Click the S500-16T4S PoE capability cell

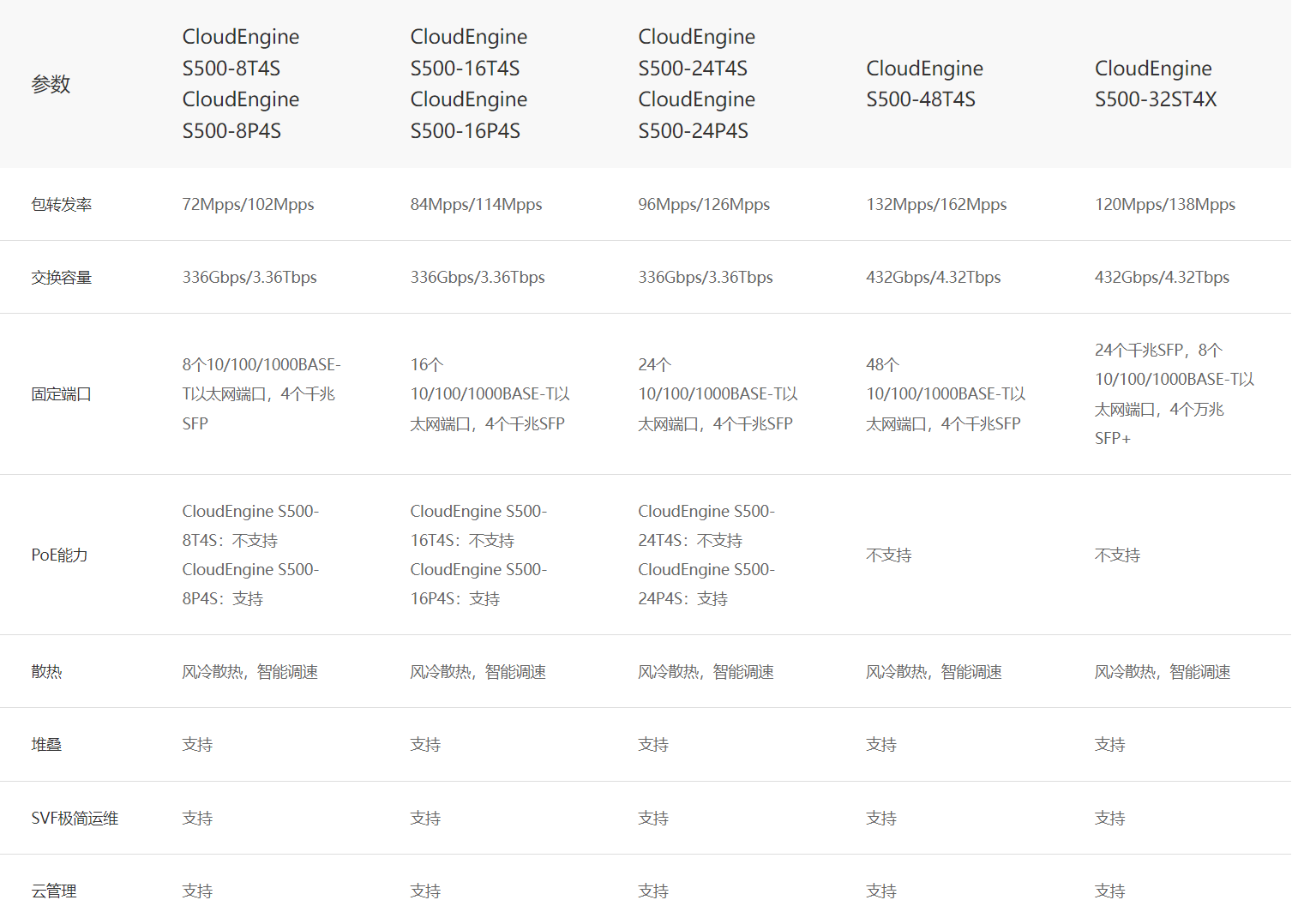pos(478,555)
